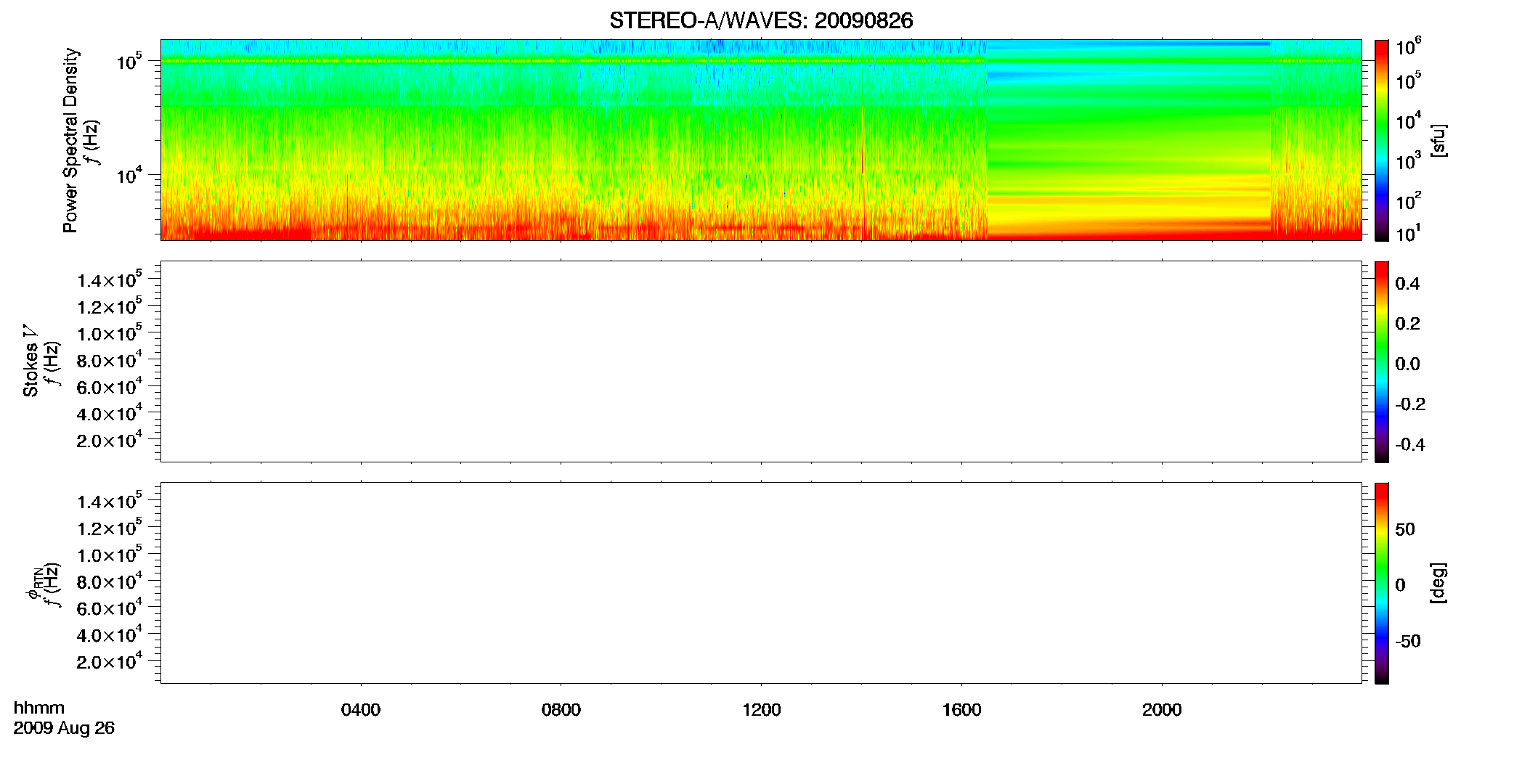Click the phi RTN axis label
Viewport: 1522px width, 784px height.
33,583
